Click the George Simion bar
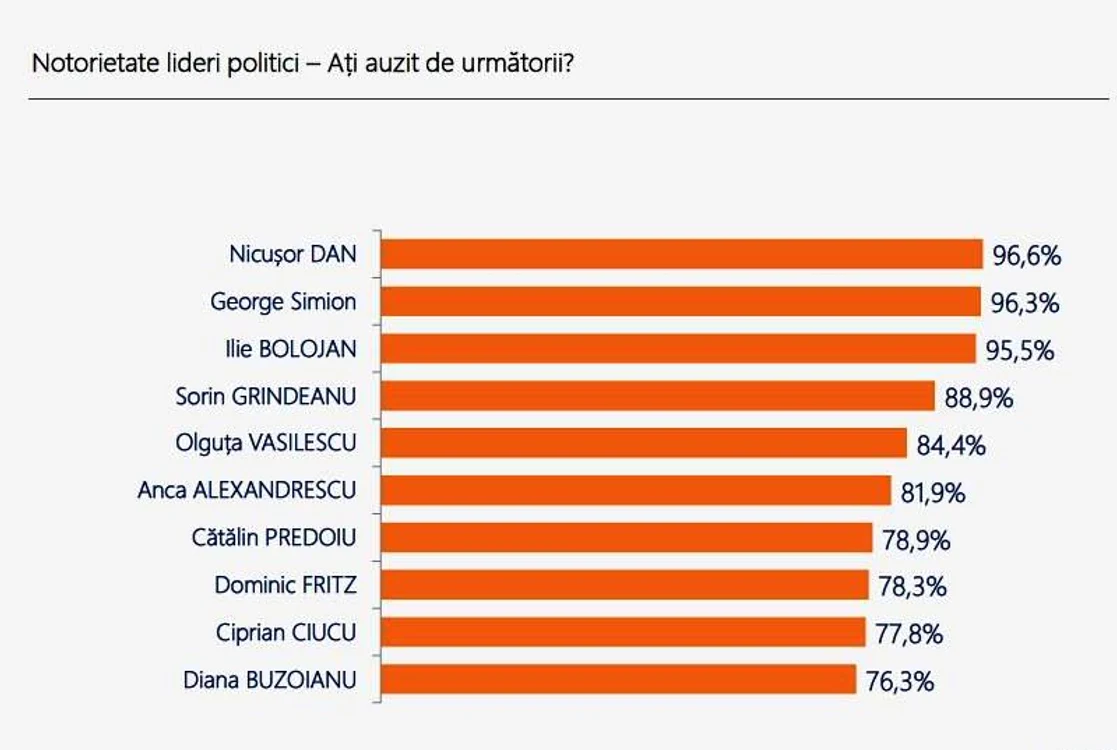The height and width of the screenshot is (750, 1117). pos(681,301)
